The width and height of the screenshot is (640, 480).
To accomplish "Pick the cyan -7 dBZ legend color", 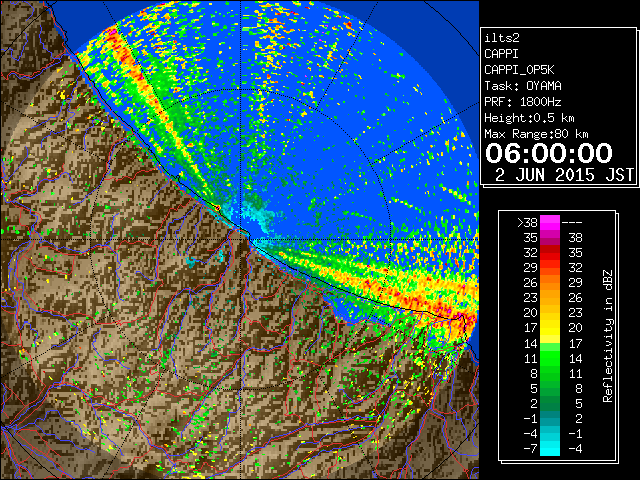I will coord(550,448).
